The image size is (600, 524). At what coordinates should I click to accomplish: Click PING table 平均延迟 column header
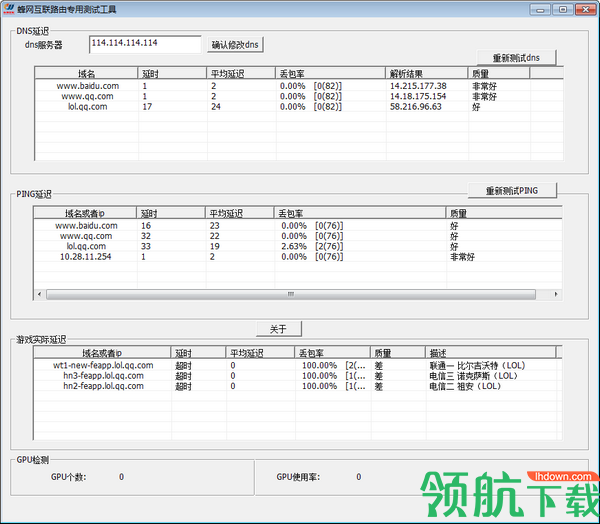(239, 213)
